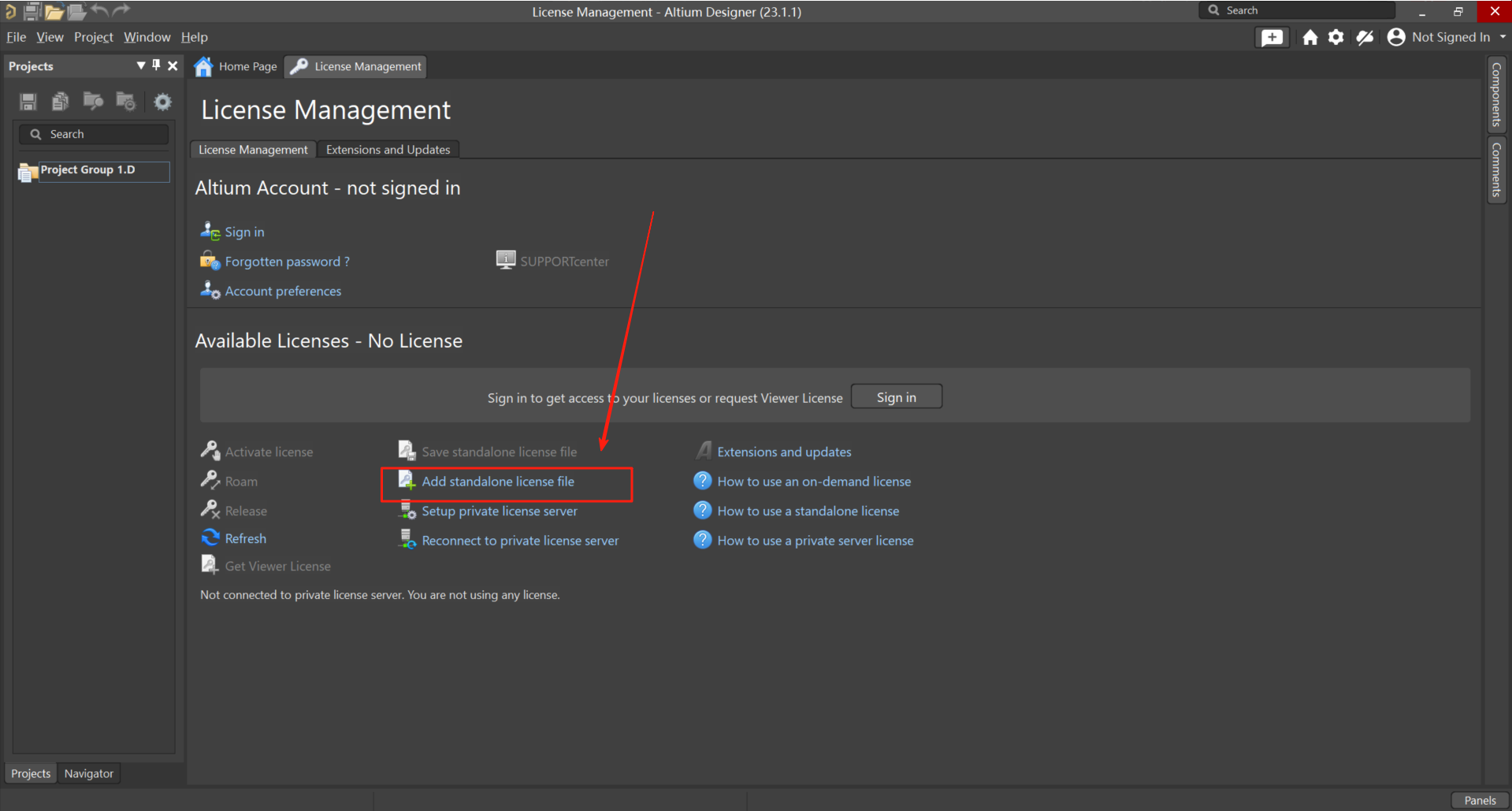Open the Projects panel dropdown arrow
This screenshot has width=1512, height=811.
[141, 65]
